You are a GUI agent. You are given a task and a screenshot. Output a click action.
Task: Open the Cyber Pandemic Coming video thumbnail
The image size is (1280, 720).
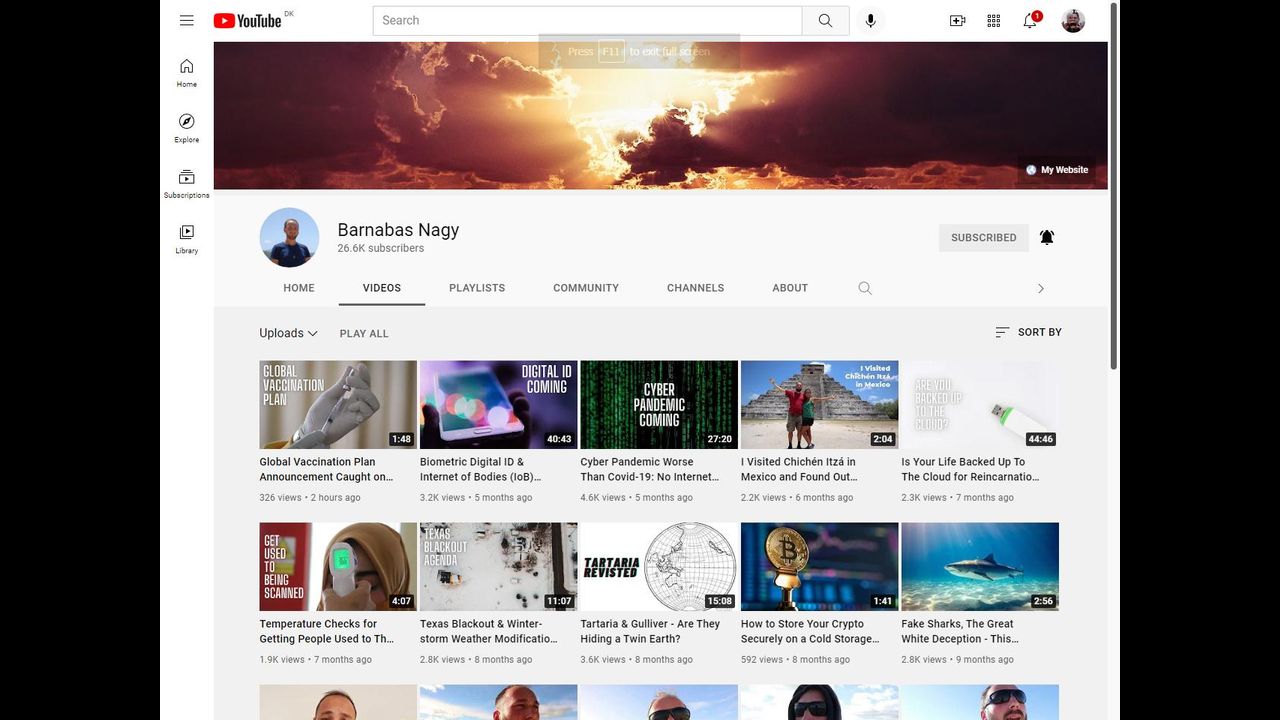click(x=659, y=404)
